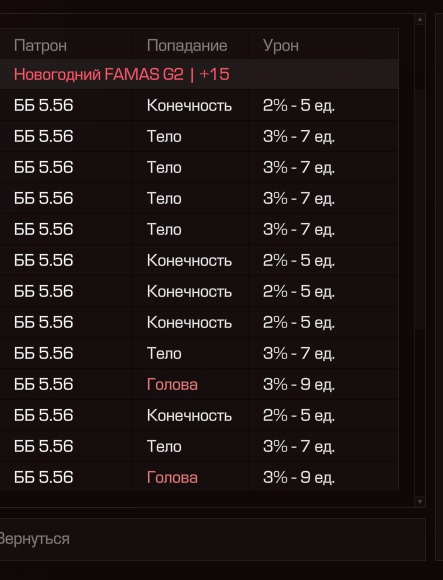Click the Патрон column header
Viewport: 443px width, 580px height.
click(x=40, y=46)
